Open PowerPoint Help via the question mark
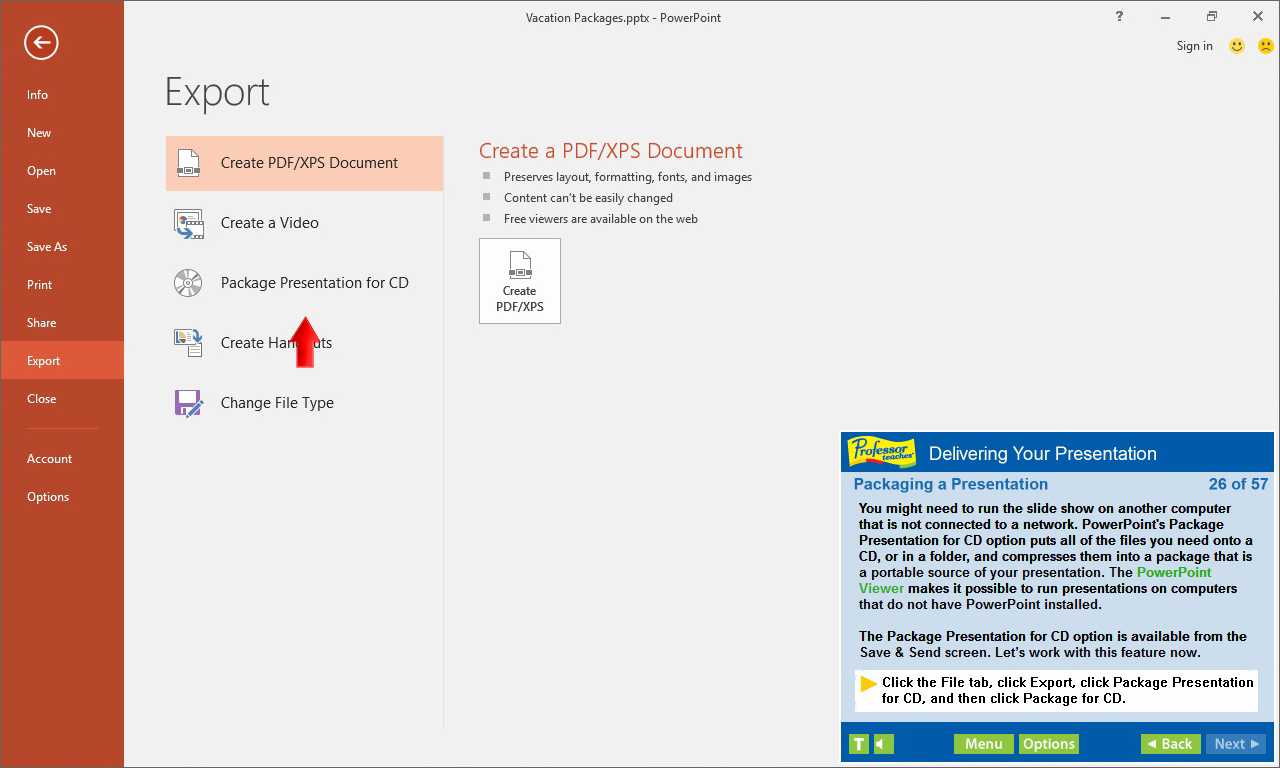Image resolution: width=1280 pixels, height=768 pixels. 1119,16
